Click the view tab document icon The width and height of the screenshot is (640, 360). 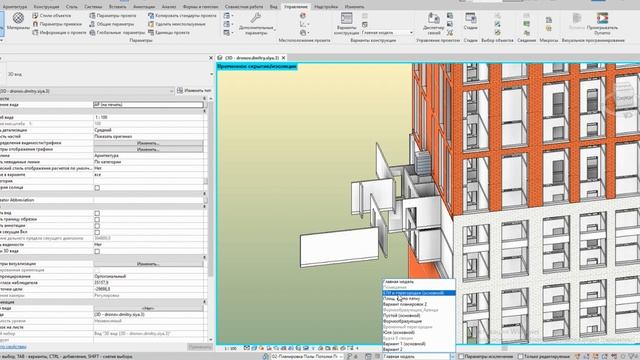pos(220,58)
